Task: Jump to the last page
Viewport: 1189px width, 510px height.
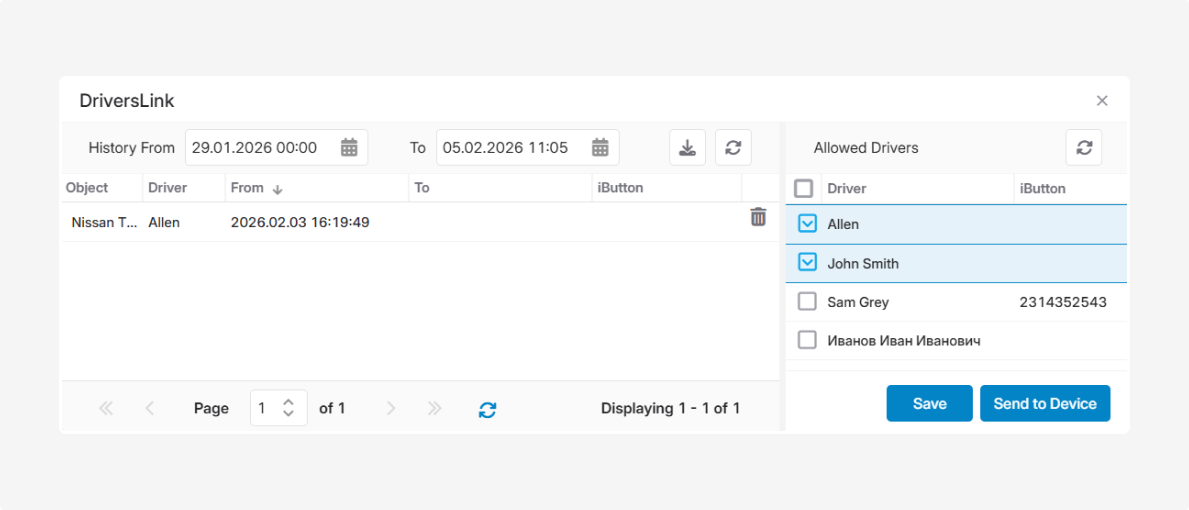Action: 434,408
